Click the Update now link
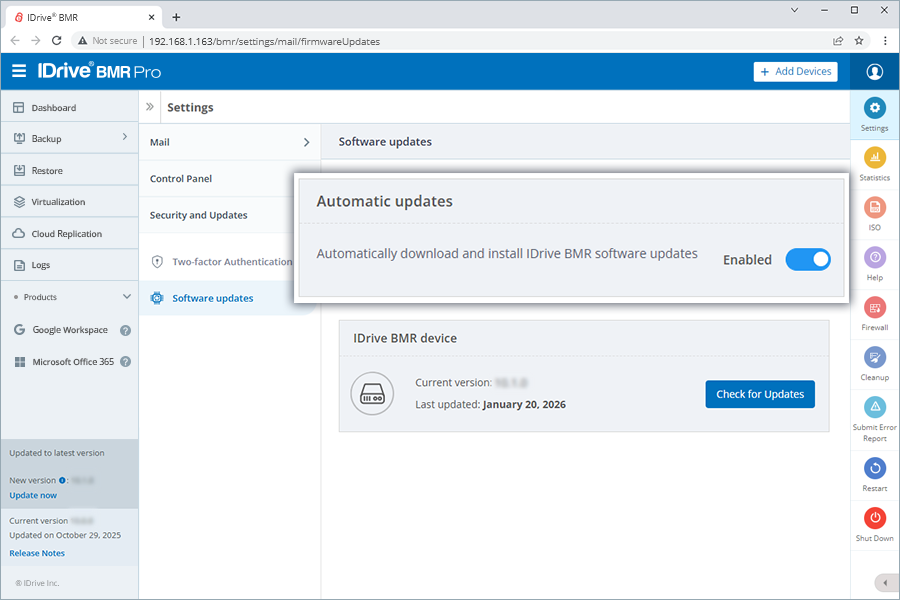900x600 pixels. (33, 495)
